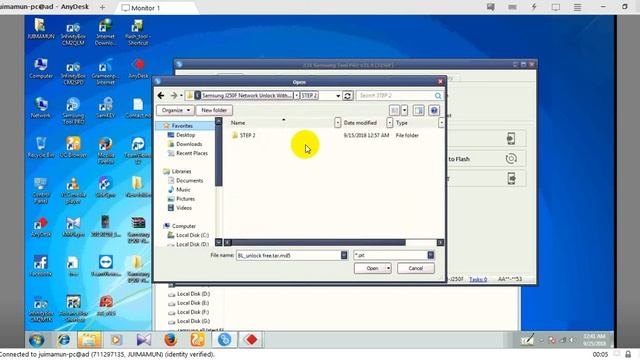Click the Open button
This screenshot has width=640, height=360.
point(369,268)
